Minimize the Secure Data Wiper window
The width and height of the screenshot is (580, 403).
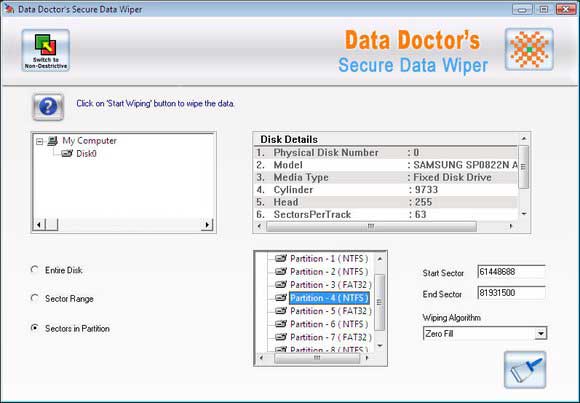(x=522, y=9)
